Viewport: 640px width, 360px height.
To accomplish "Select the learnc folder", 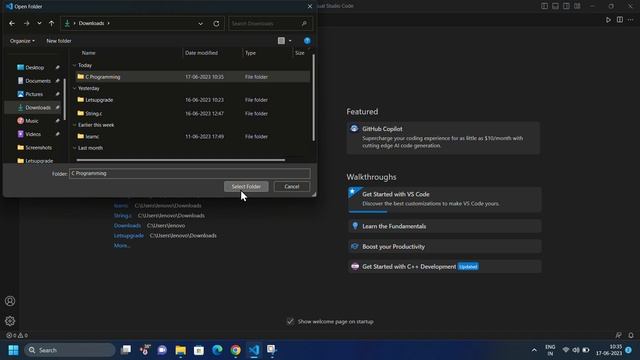I will (x=193, y=137).
